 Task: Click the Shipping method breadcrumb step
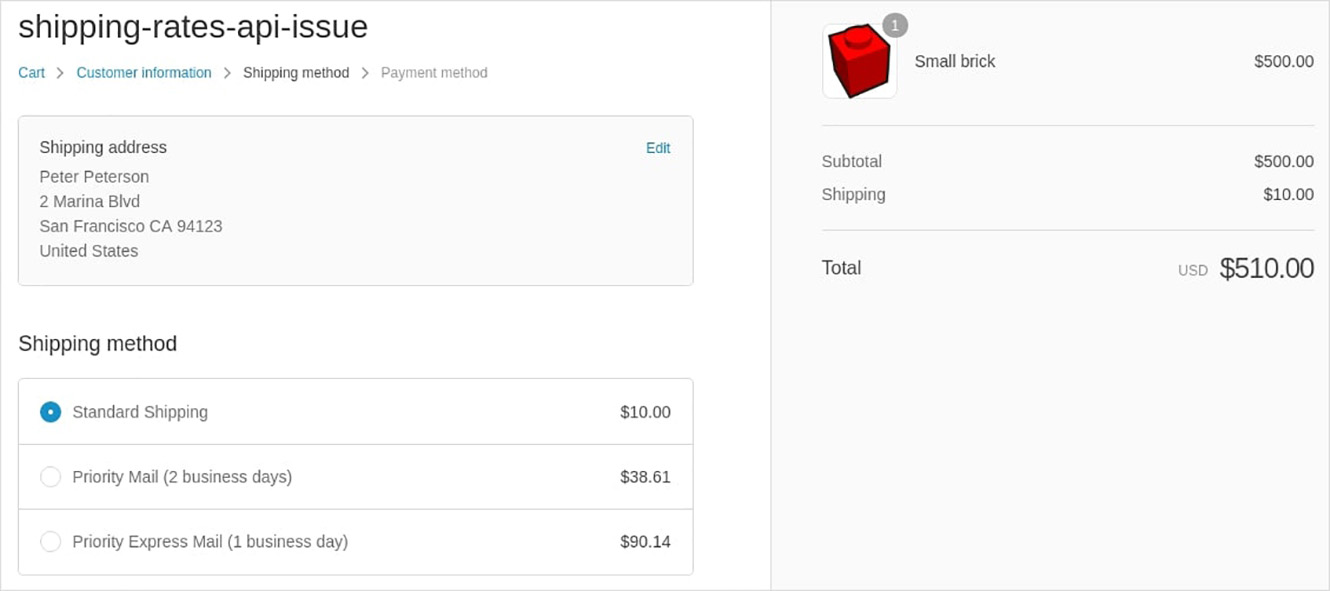pos(296,73)
